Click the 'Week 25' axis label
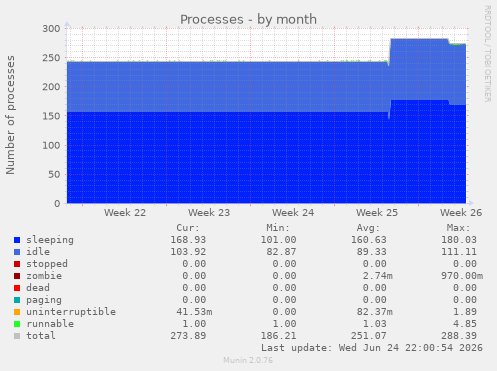The image size is (497, 371). 377,213
